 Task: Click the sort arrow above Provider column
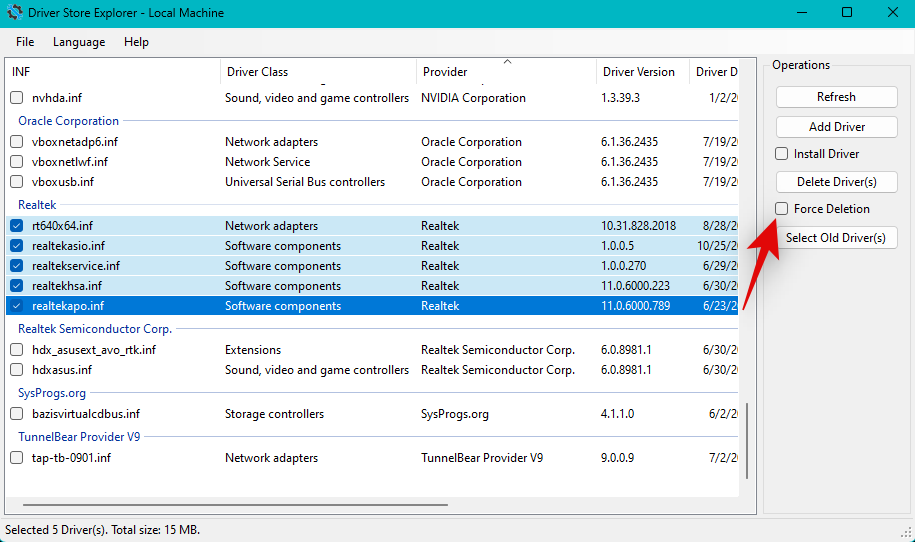[507, 62]
